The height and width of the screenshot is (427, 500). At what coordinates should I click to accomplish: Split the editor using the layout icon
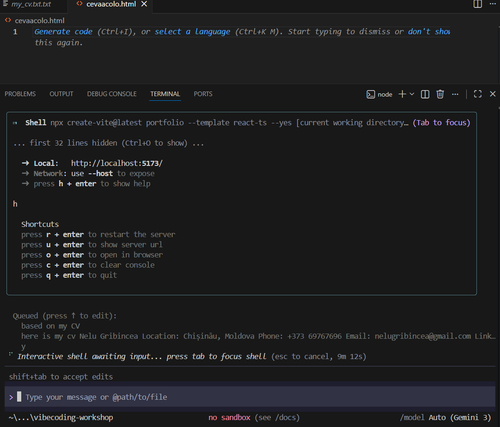pos(477,4)
